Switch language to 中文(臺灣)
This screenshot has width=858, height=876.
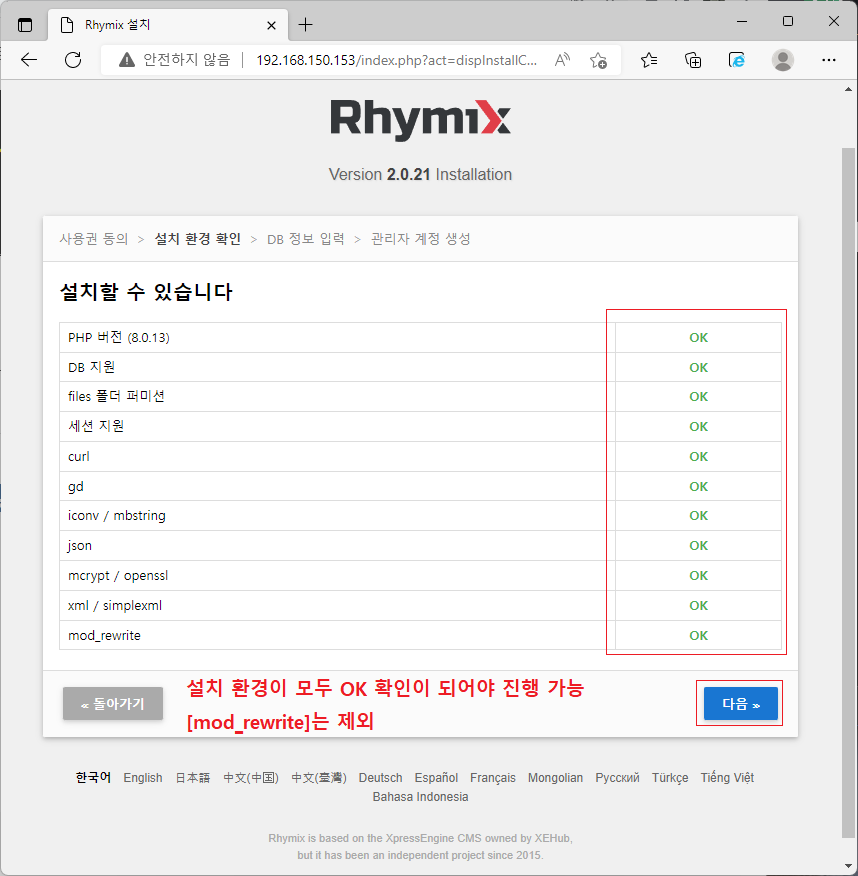click(x=319, y=778)
